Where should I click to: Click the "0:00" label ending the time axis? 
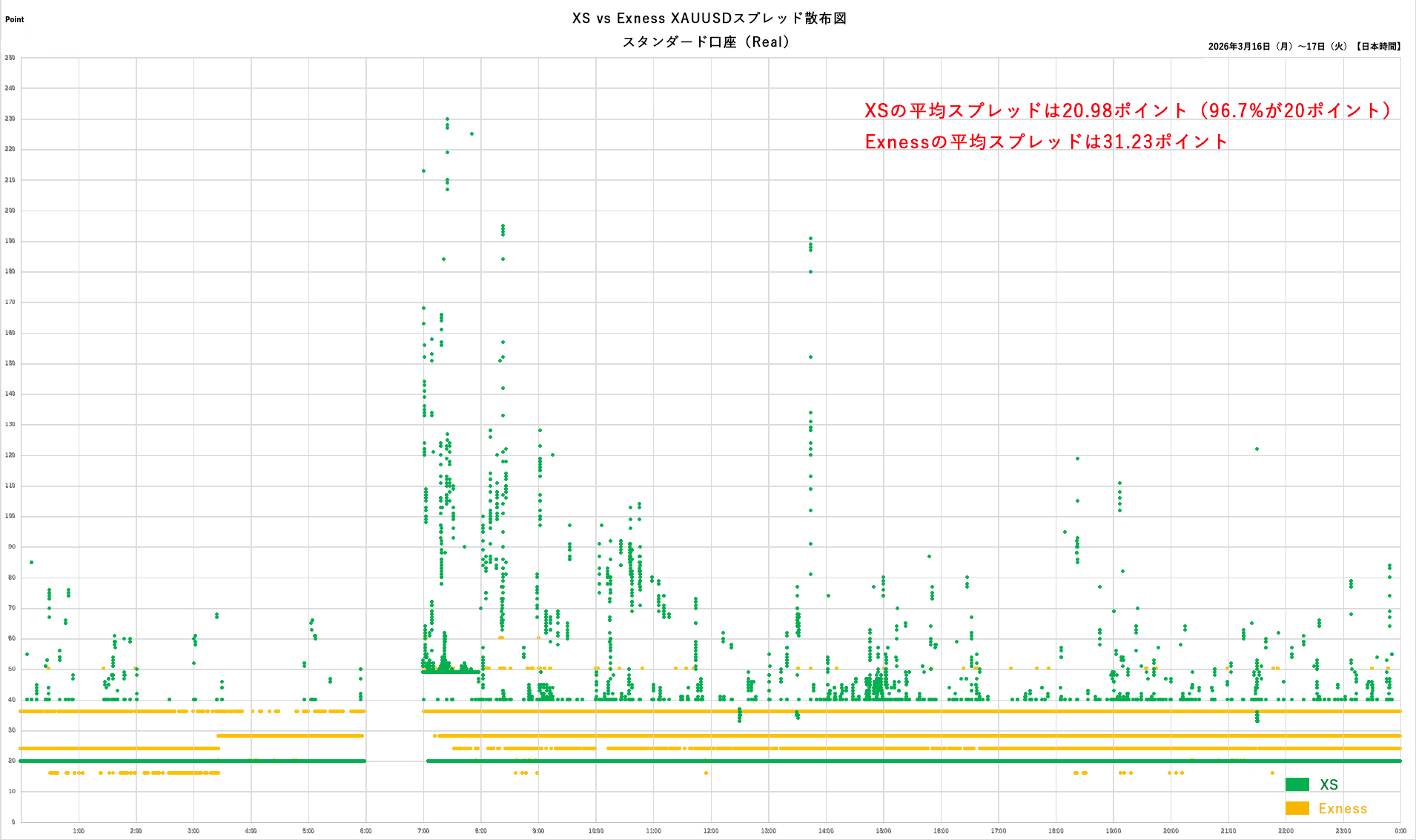[1400, 831]
